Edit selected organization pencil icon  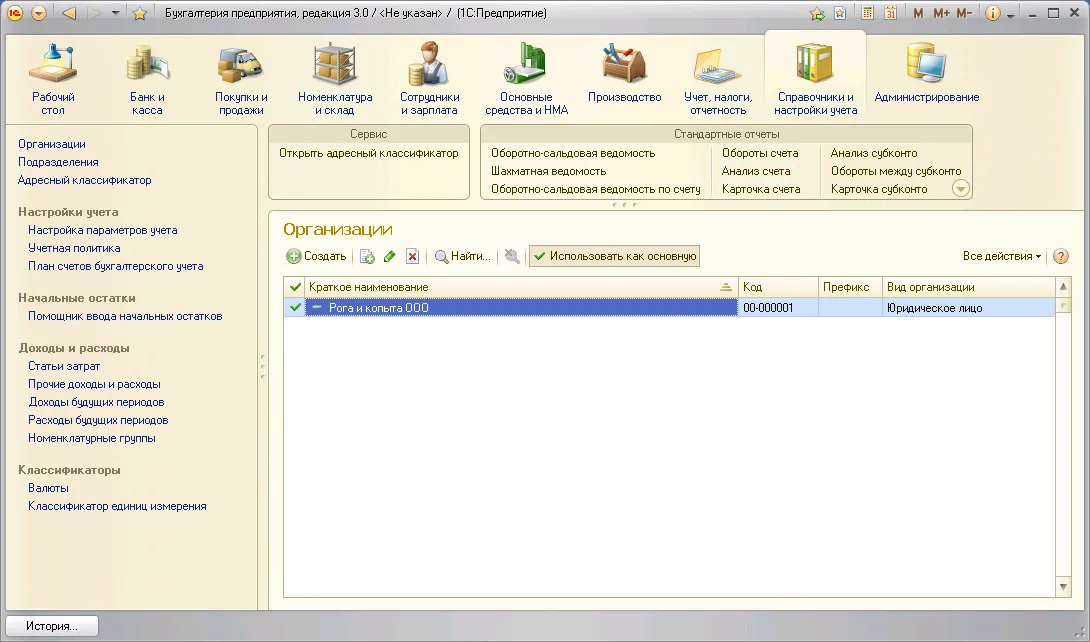[389, 256]
